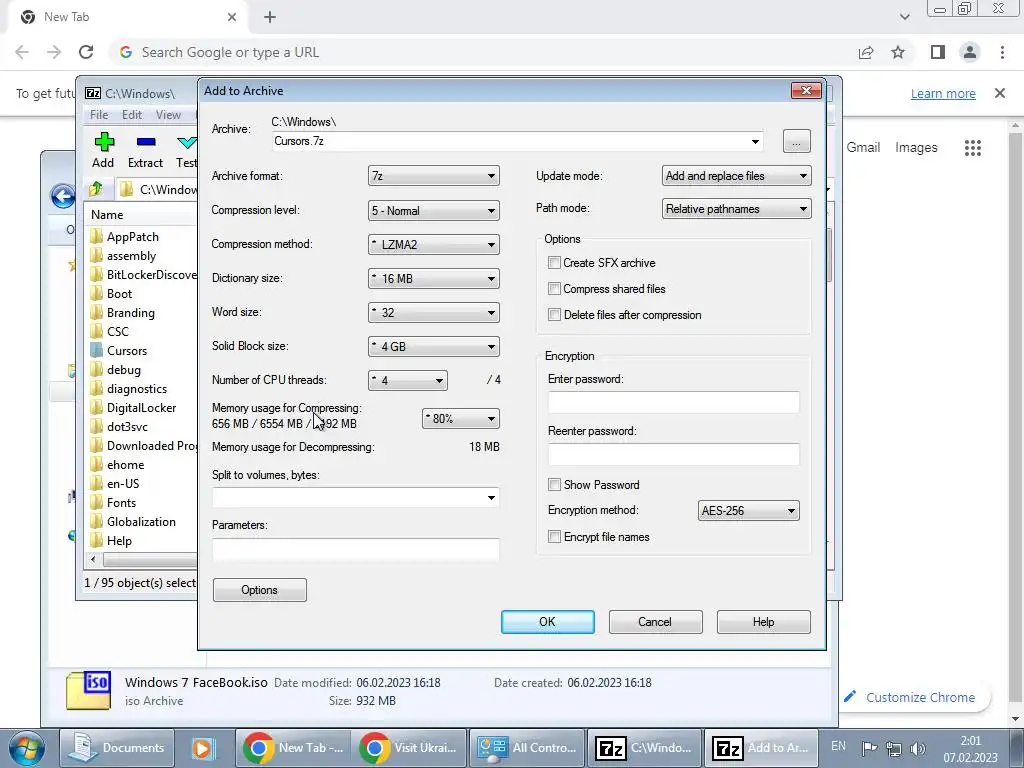Open a new Chrome tab with plus

[270, 17]
